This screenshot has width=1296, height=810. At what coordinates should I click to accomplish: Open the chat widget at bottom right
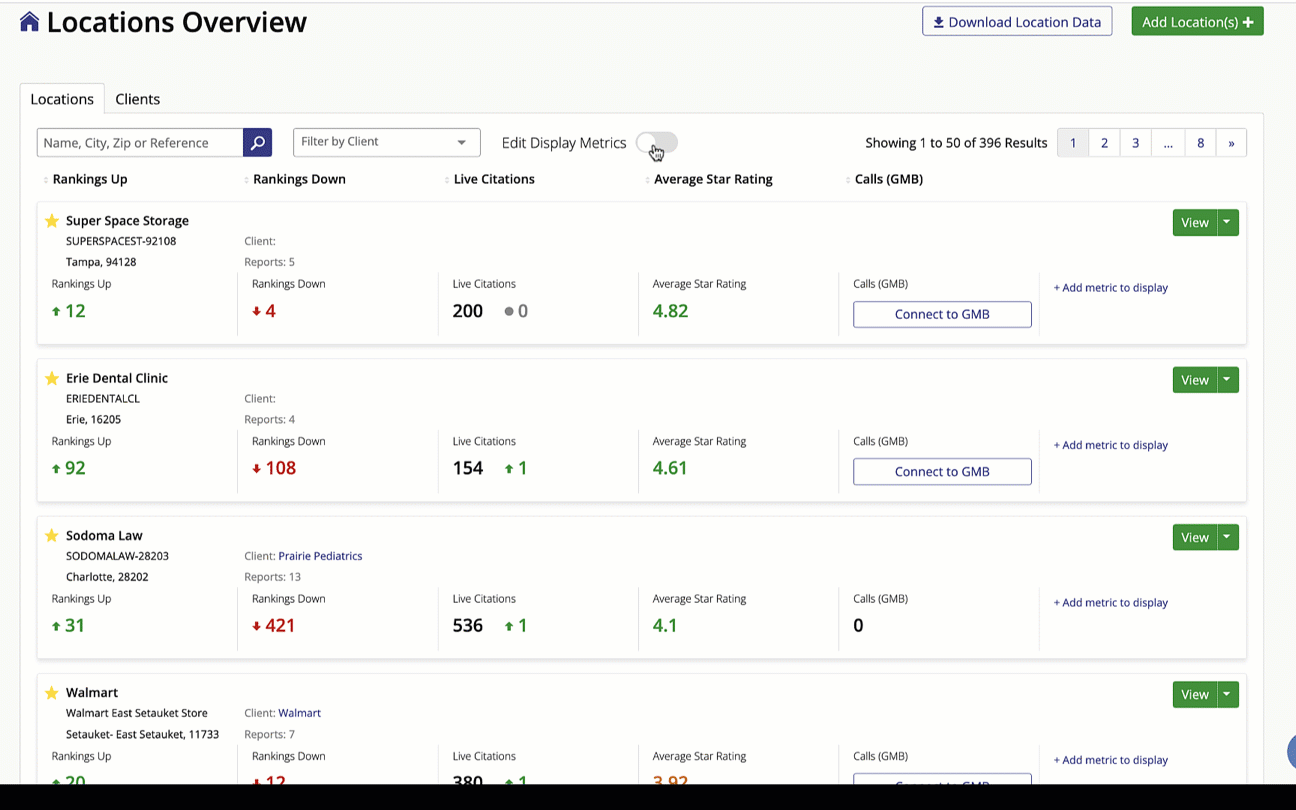1290,753
